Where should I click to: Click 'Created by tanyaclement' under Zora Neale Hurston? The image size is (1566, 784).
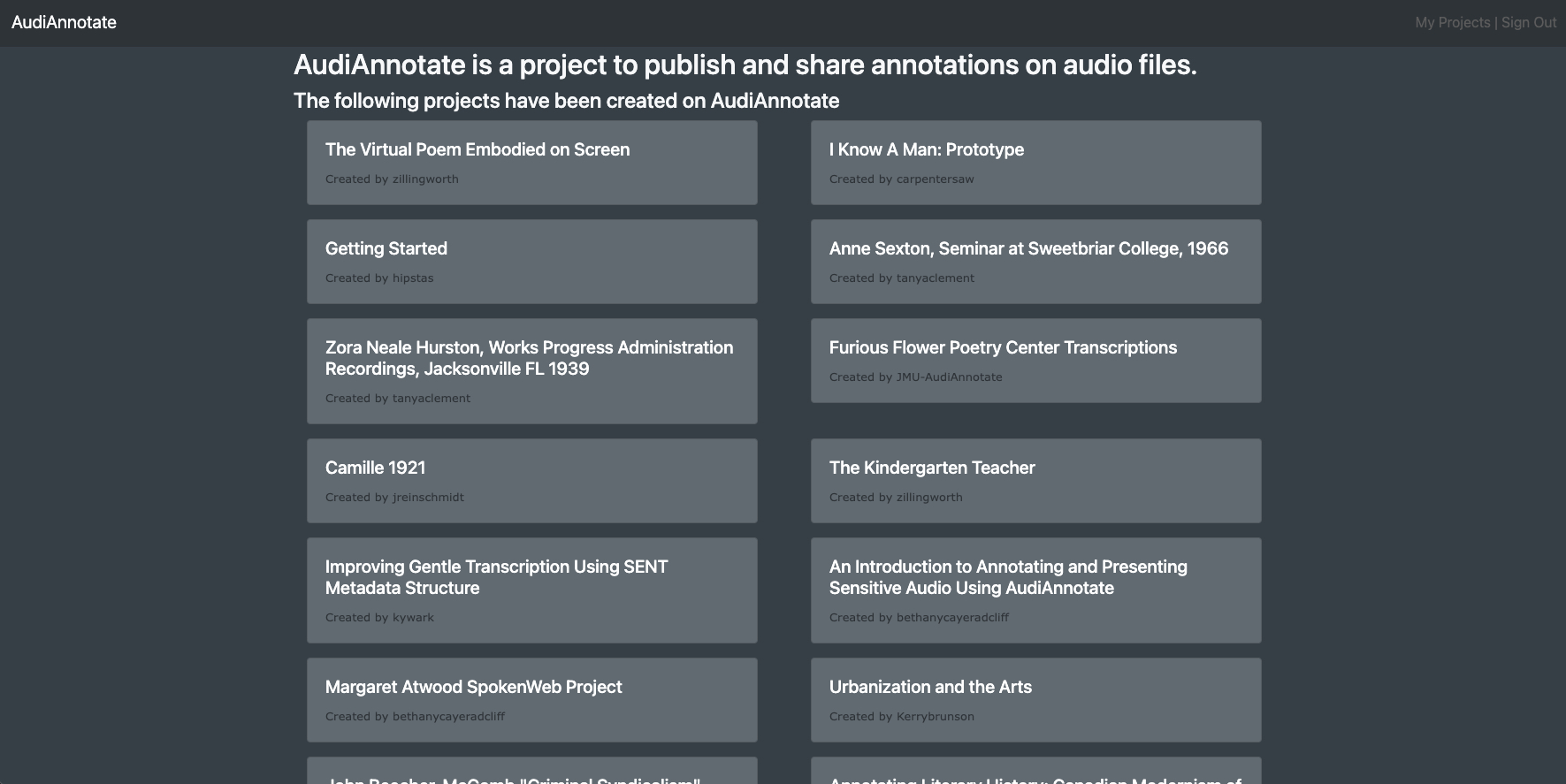tap(398, 399)
